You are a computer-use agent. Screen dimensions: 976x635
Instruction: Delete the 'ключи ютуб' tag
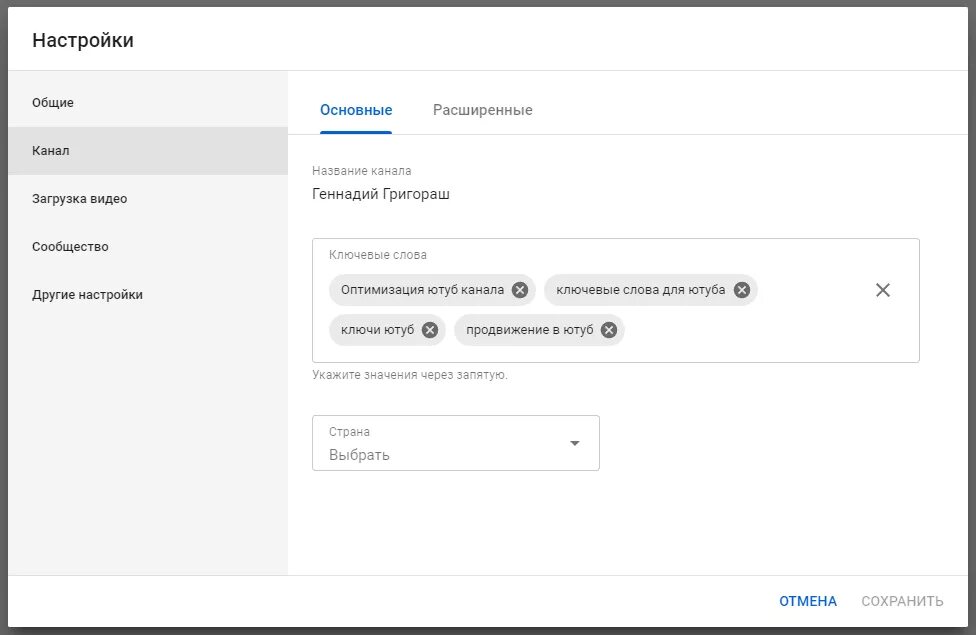coord(429,330)
